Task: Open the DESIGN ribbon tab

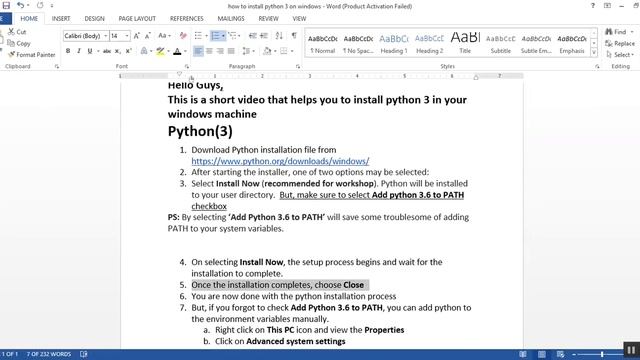Action: coord(94,19)
